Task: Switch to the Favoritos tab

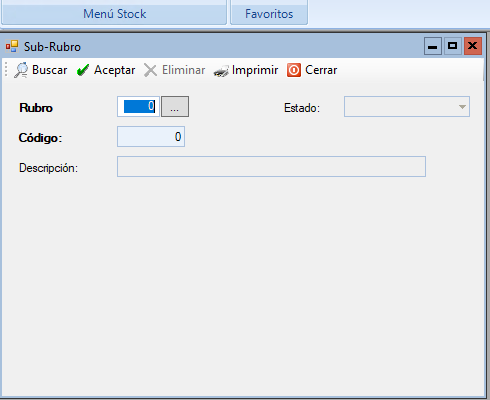Action: click(x=269, y=14)
